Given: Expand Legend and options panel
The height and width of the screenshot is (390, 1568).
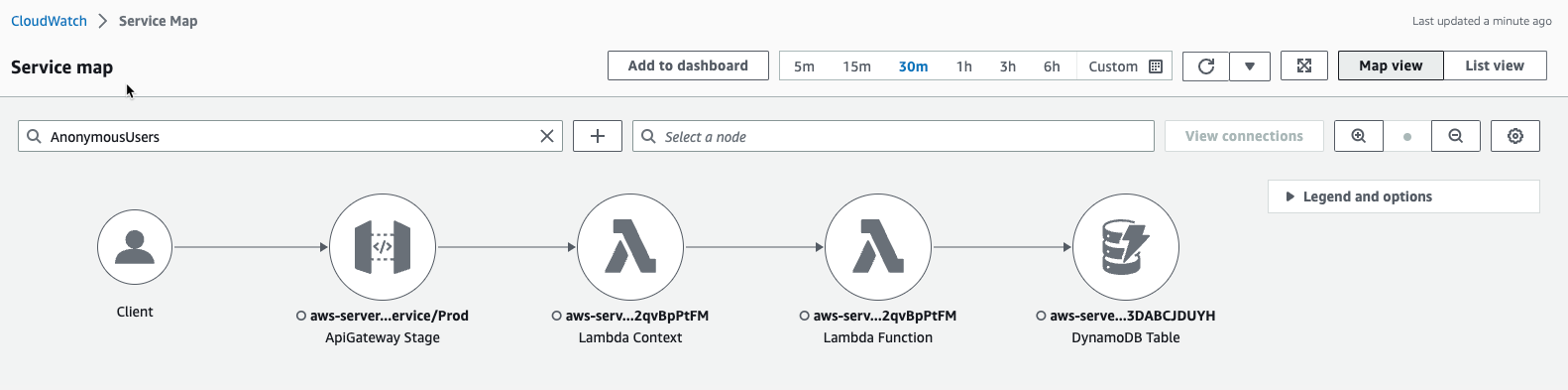Looking at the screenshot, I should pos(1403,196).
